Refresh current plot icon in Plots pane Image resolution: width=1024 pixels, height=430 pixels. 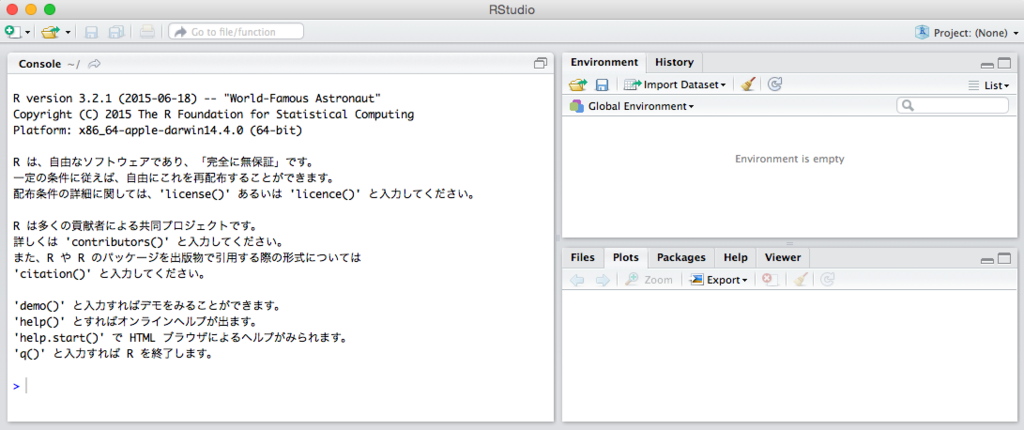pyautogui.click(x=827, y=280)
